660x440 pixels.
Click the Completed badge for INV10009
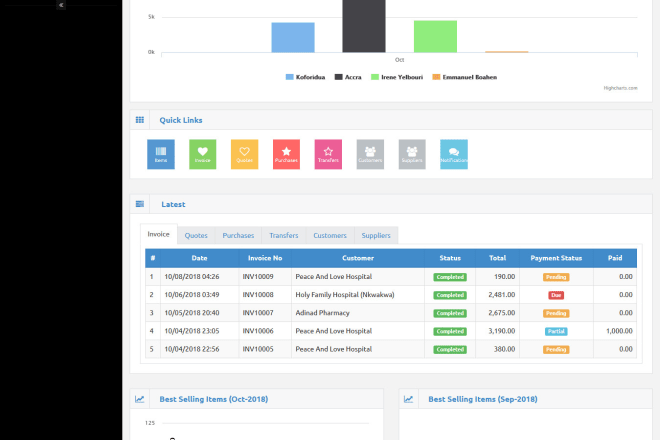coord(450,277)
